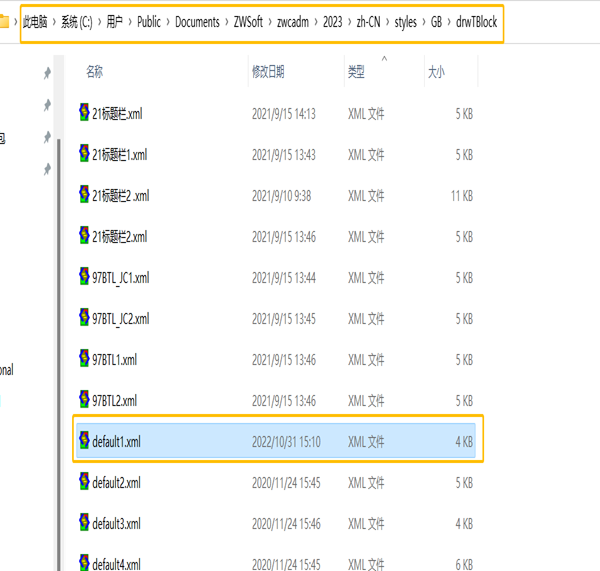This screenshot has height=571, width=600.
Task: Navigate to the zh-CN breadcrumb folder
Action: pos(368,22)
